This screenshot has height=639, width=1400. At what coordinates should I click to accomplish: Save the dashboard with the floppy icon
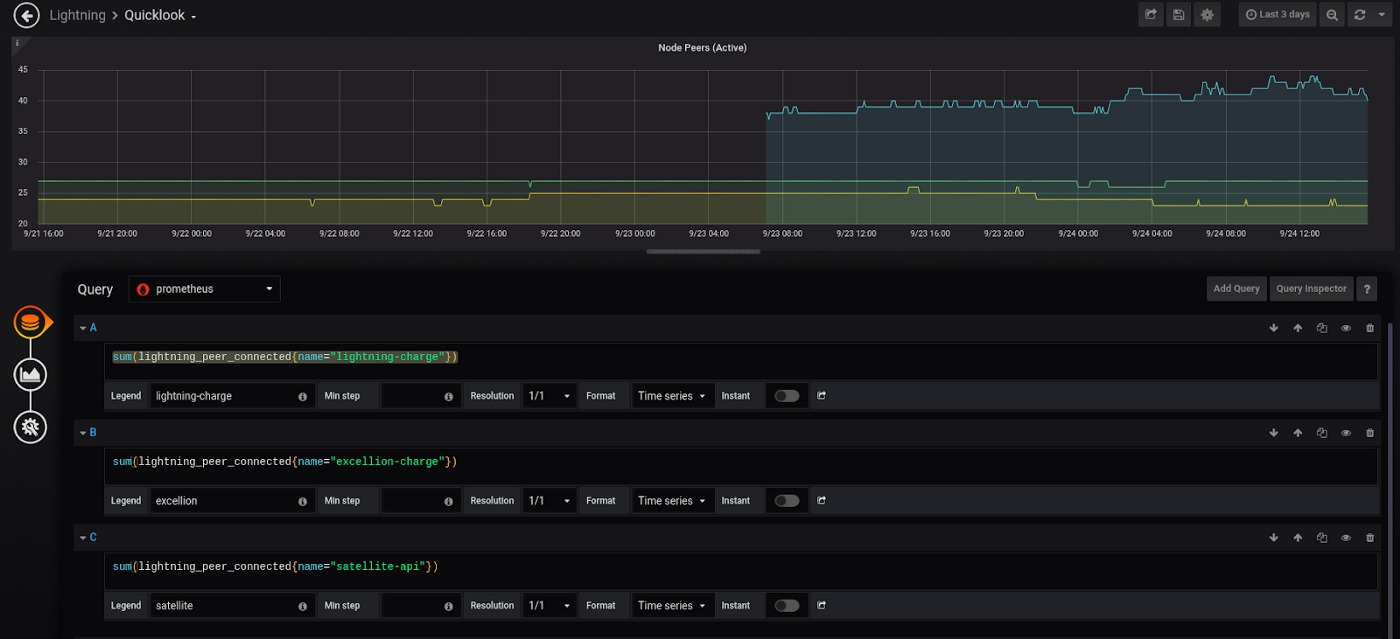pos(1179,15)
